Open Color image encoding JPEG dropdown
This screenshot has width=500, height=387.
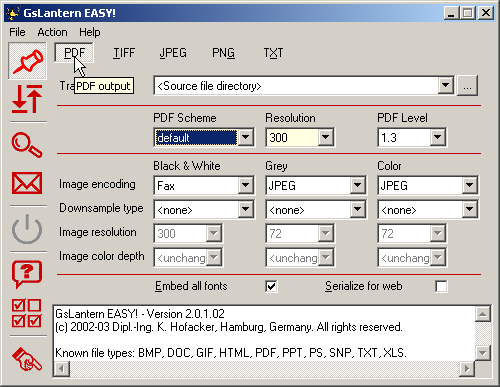pyautogui.click(x=470, y=185)
